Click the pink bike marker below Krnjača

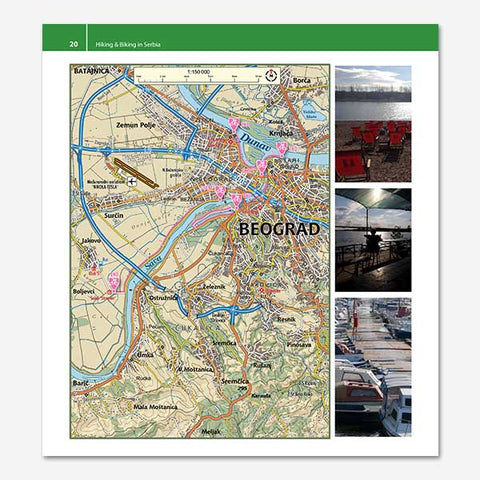click(x=282, y=149)
